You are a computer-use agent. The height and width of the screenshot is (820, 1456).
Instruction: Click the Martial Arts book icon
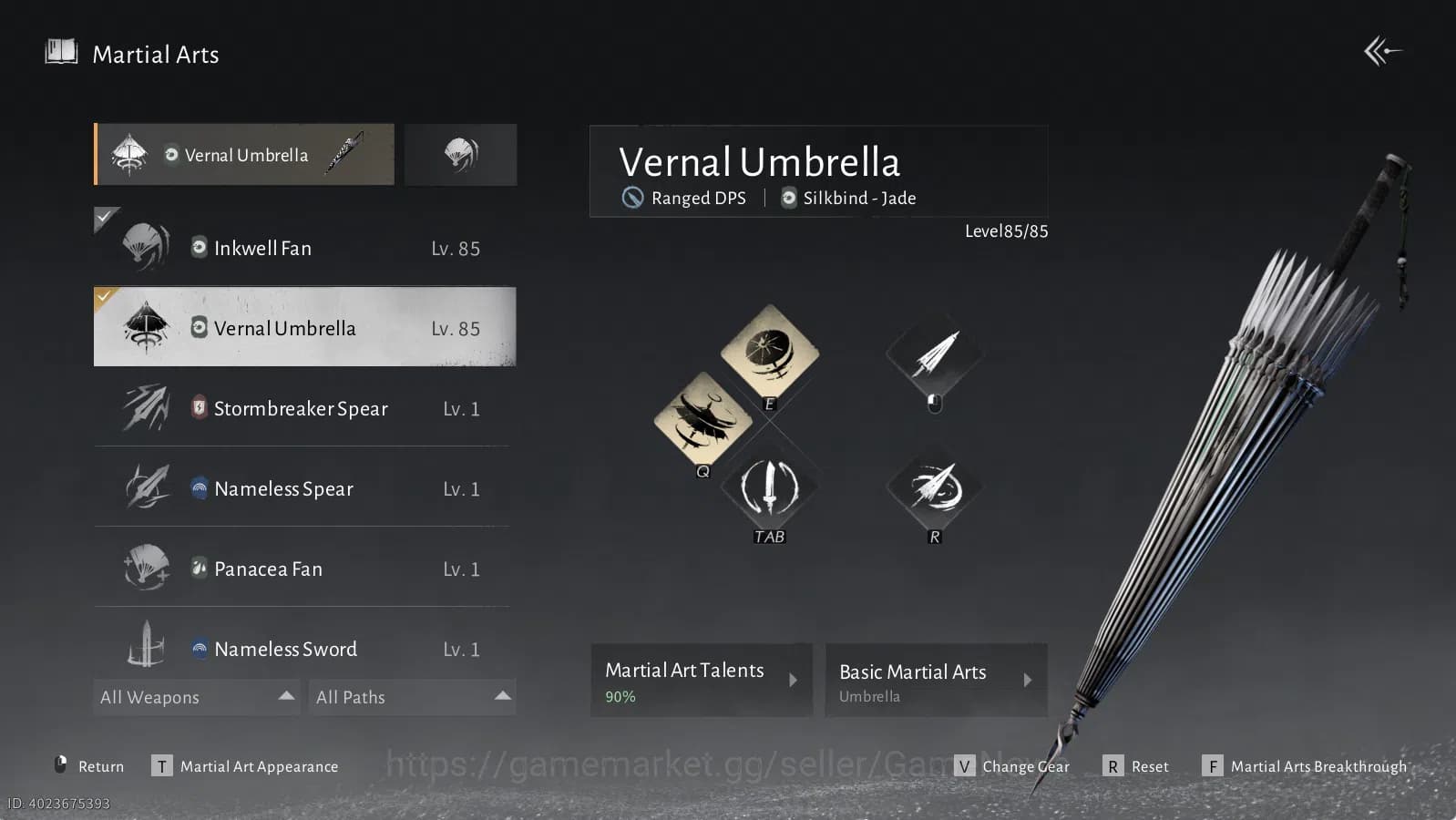[61, 52]
